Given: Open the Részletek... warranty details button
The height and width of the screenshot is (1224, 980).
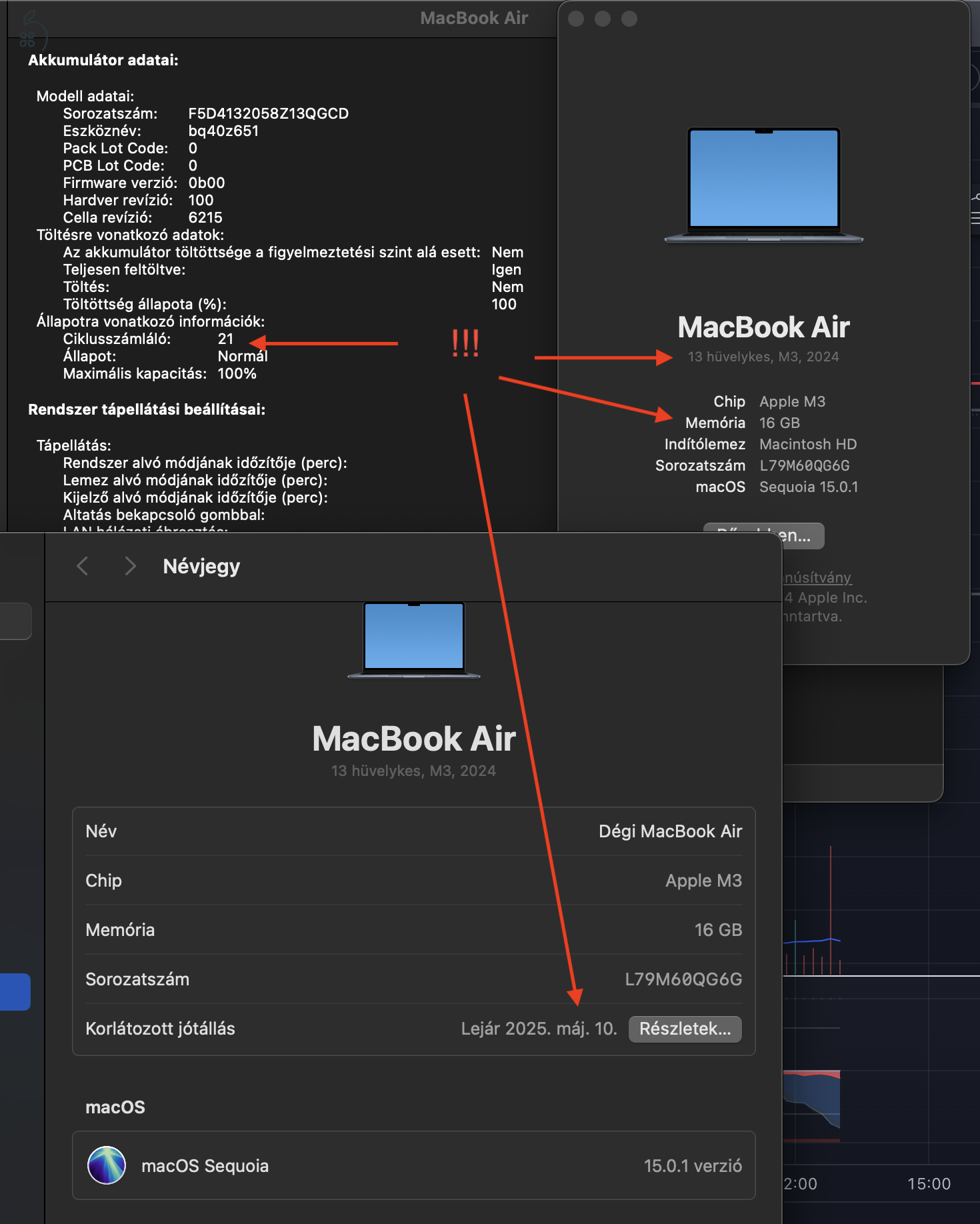Looking at the screenshot, I should (x=685, y=1029).
